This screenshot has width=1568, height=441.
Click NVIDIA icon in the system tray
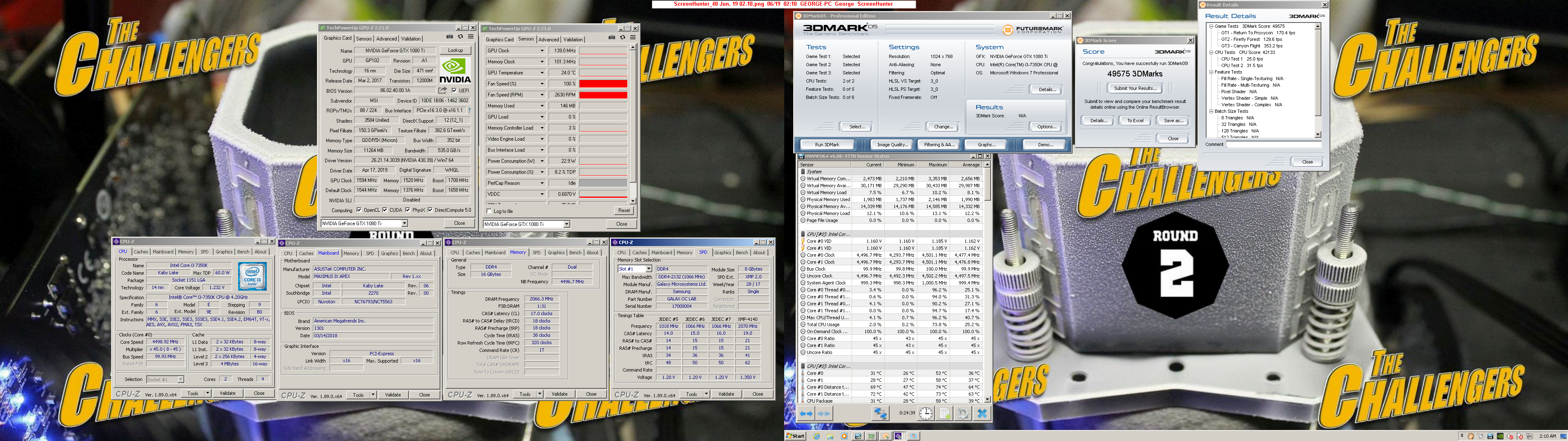1501,436
